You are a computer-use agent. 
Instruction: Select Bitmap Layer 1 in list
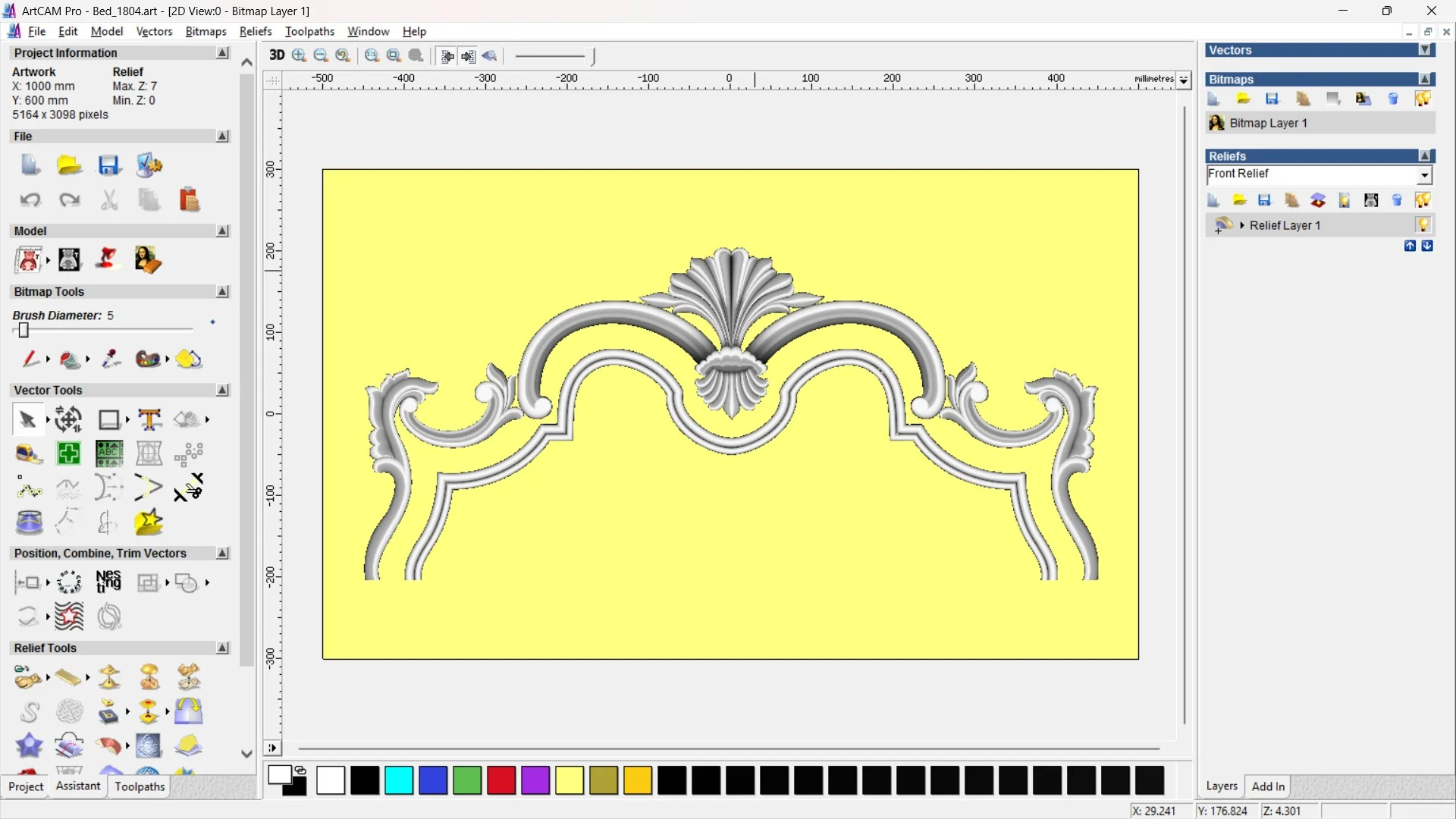pyautogui.click(x=1268, y=123)
